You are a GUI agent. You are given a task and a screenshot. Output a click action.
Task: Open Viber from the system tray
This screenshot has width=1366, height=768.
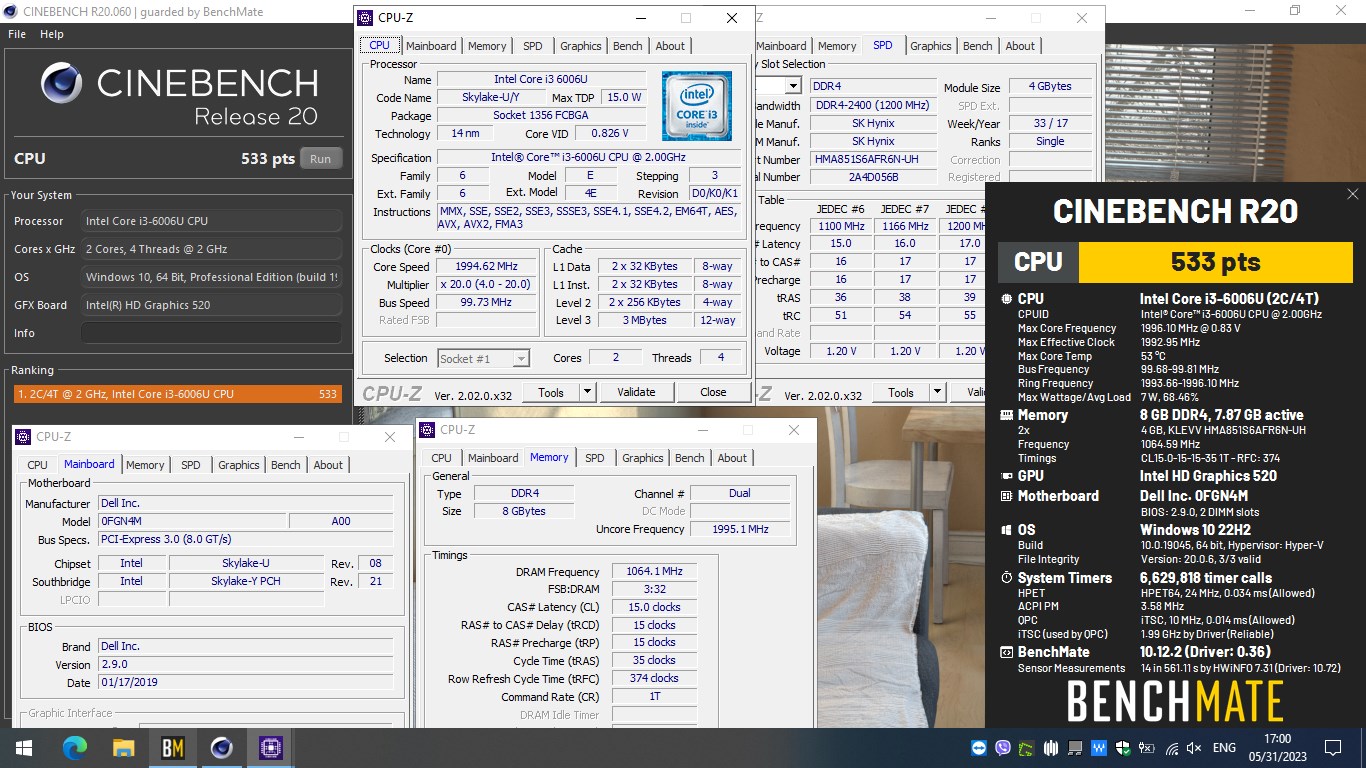point(1003,748)
